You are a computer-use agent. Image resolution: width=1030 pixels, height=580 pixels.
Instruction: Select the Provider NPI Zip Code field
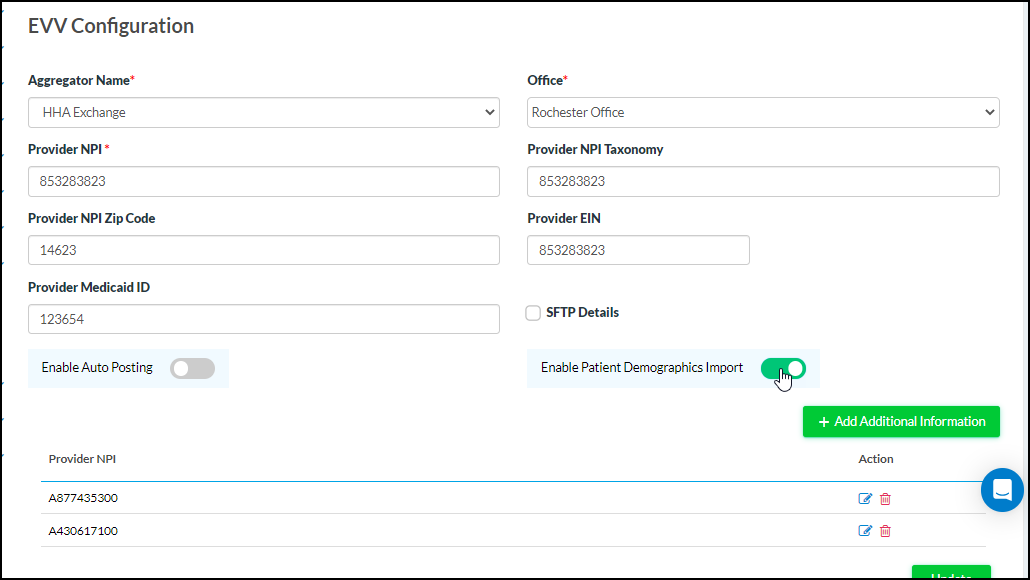264,250
